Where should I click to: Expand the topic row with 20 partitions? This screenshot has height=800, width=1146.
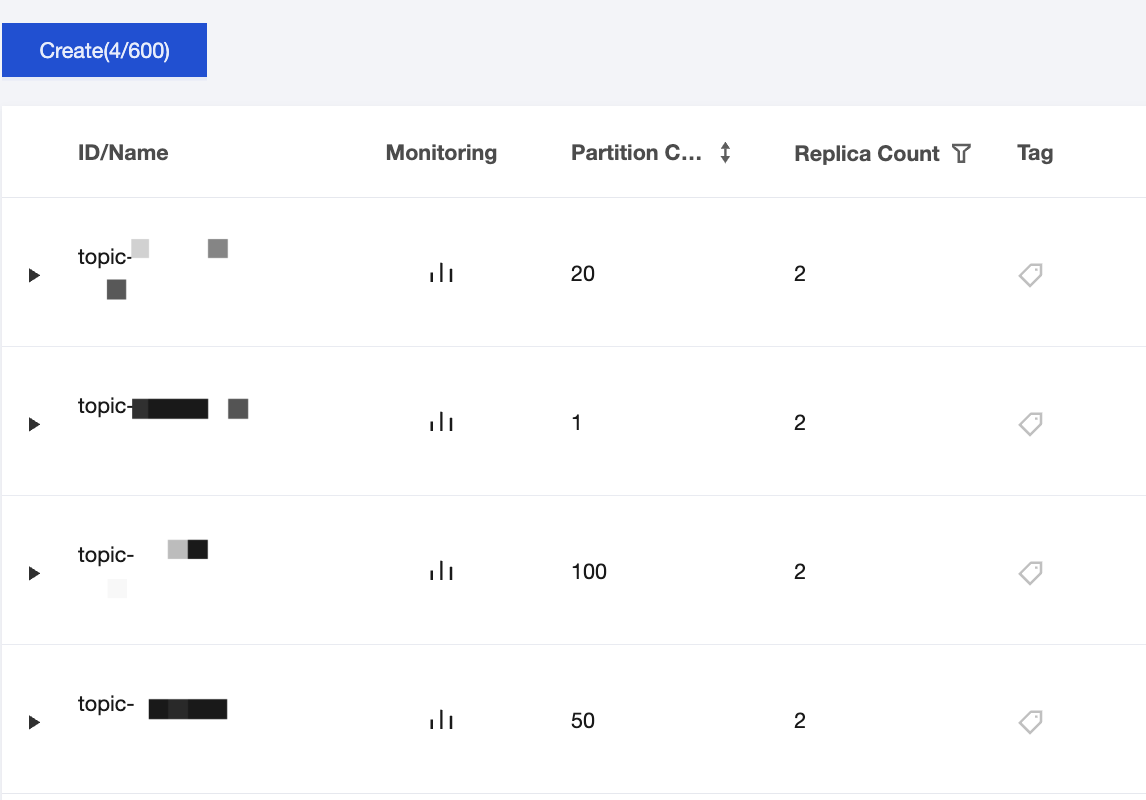35,275
